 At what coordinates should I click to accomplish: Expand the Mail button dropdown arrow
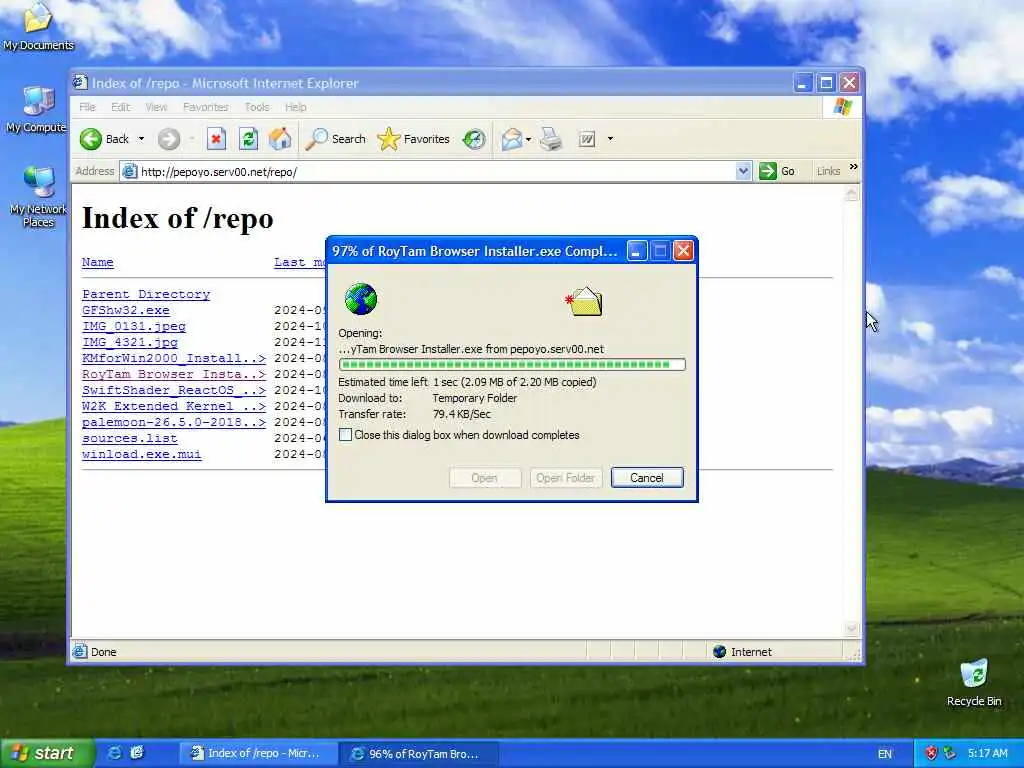click(x=528, y=139)
